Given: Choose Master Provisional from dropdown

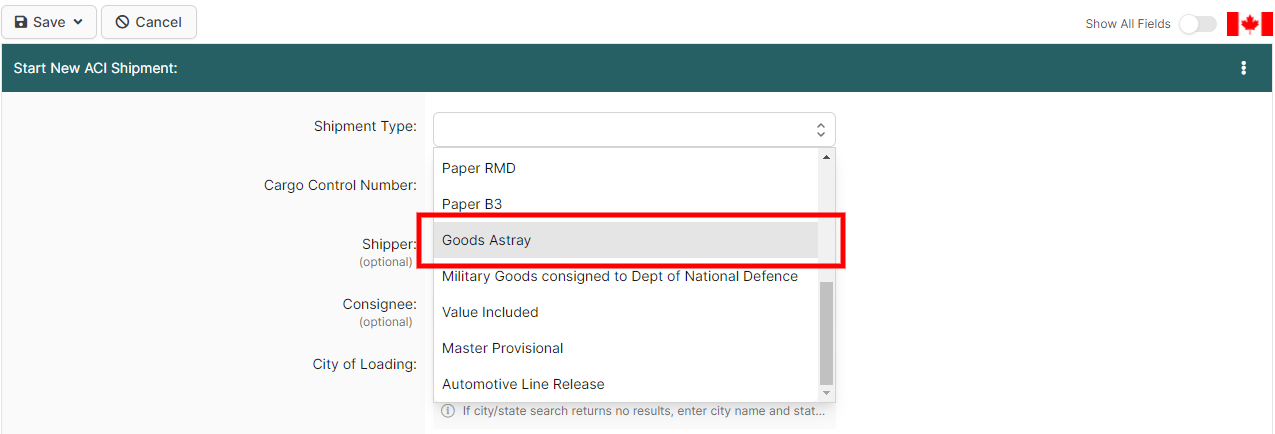Looking at the screenshot, I should [502, 348].
